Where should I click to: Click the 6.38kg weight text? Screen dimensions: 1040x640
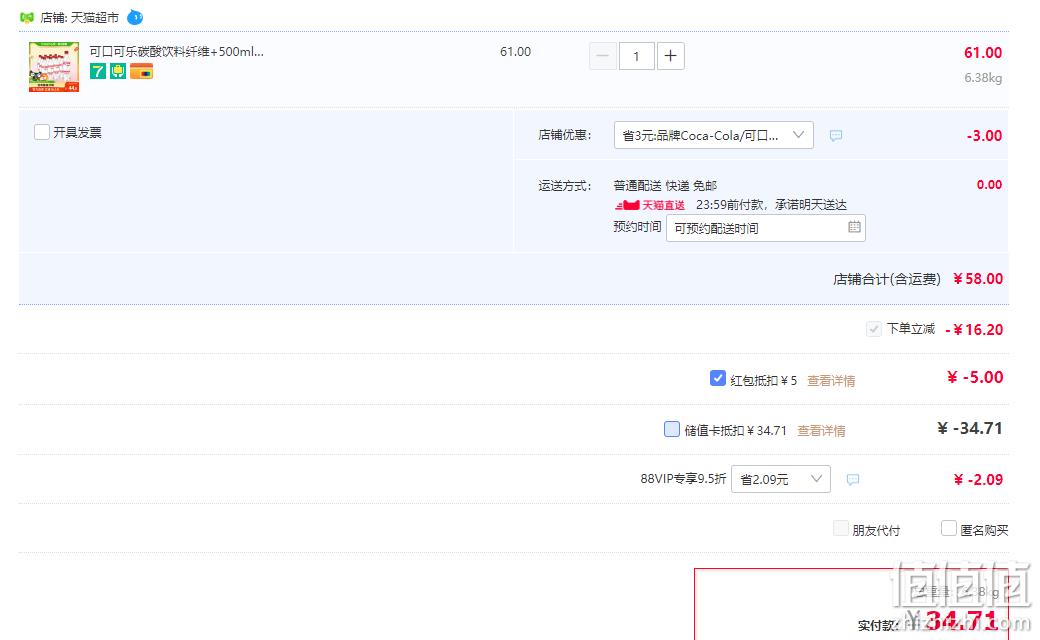pyautogui.click(x=983, y=78)
